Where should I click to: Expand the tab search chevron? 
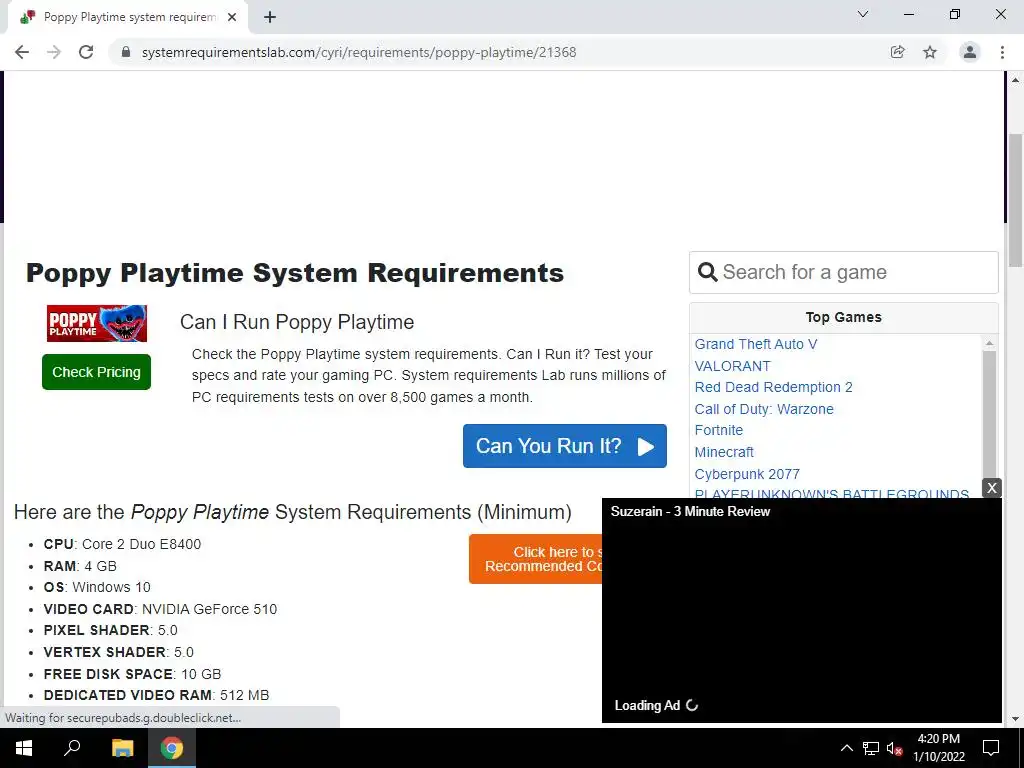pos(863,14)
